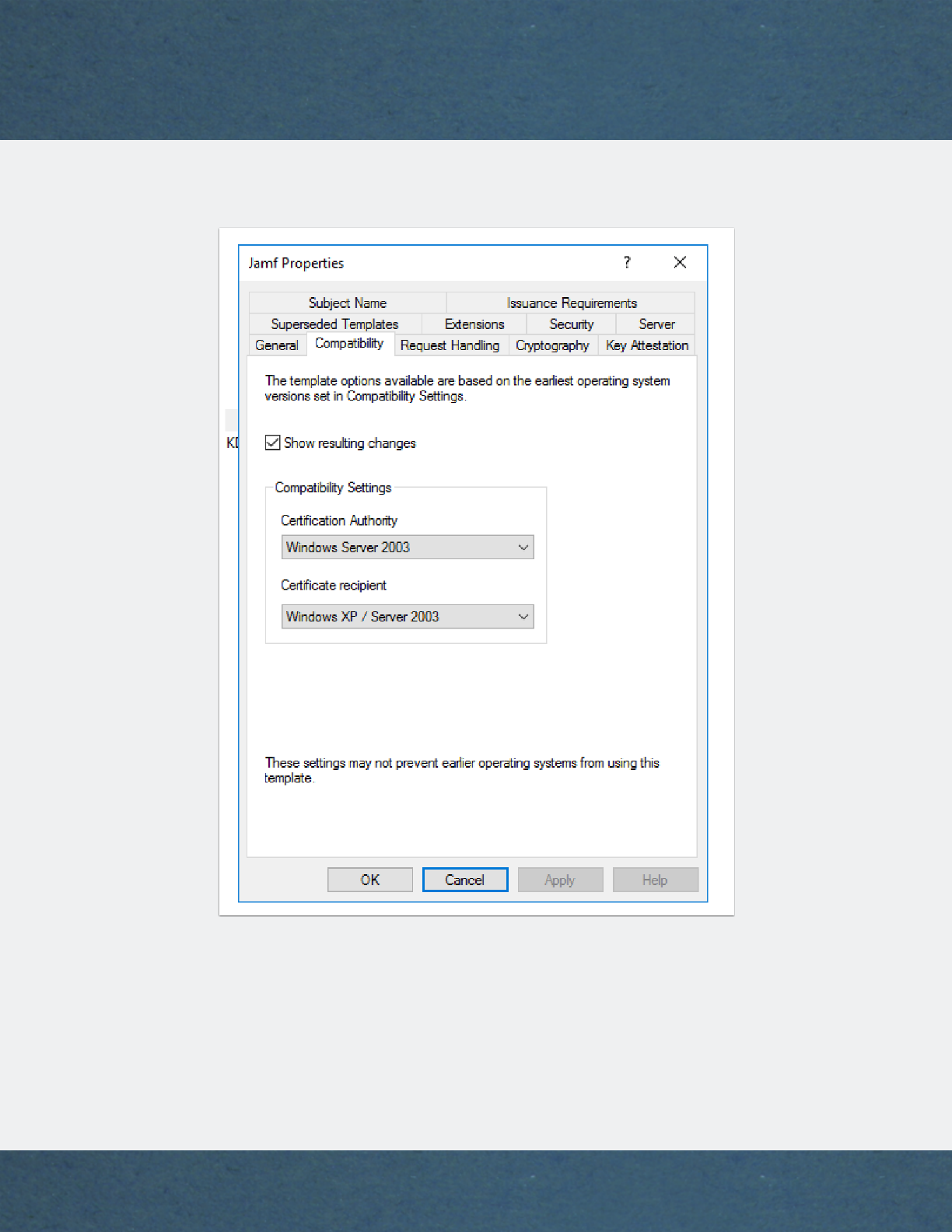Open the Key Attestation tab
Screen dimensions: 952x1232
pos(647,345)
